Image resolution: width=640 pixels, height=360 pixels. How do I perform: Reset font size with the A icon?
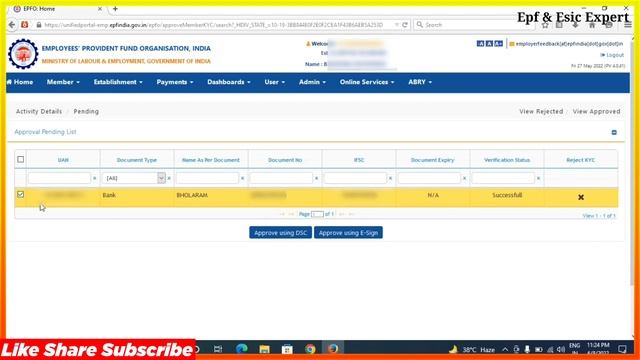pos(489,44)
